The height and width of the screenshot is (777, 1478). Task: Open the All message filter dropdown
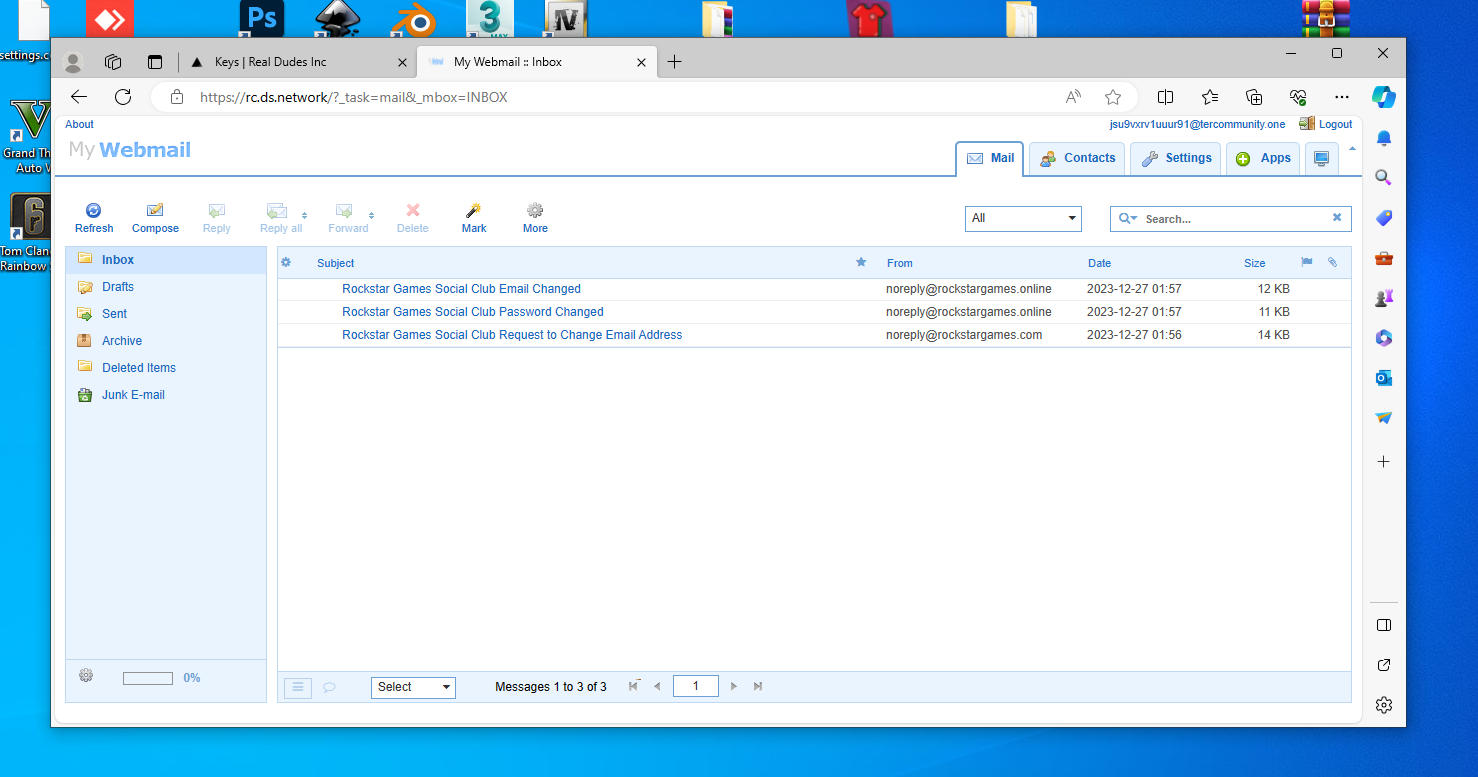pyautogui.click(x=1023, y=218)
